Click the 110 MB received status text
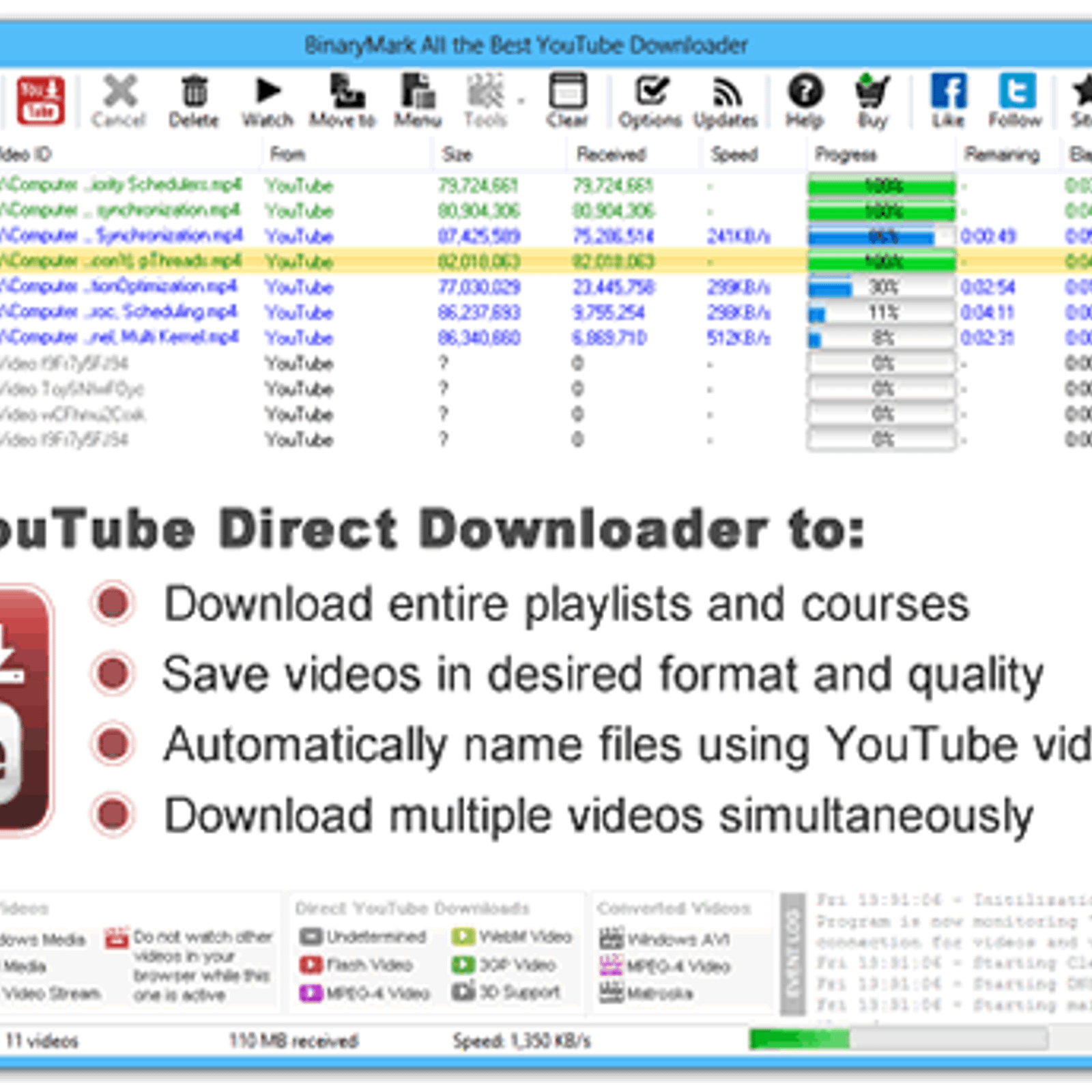The image size is (1092, 1092). point(293,1041)
